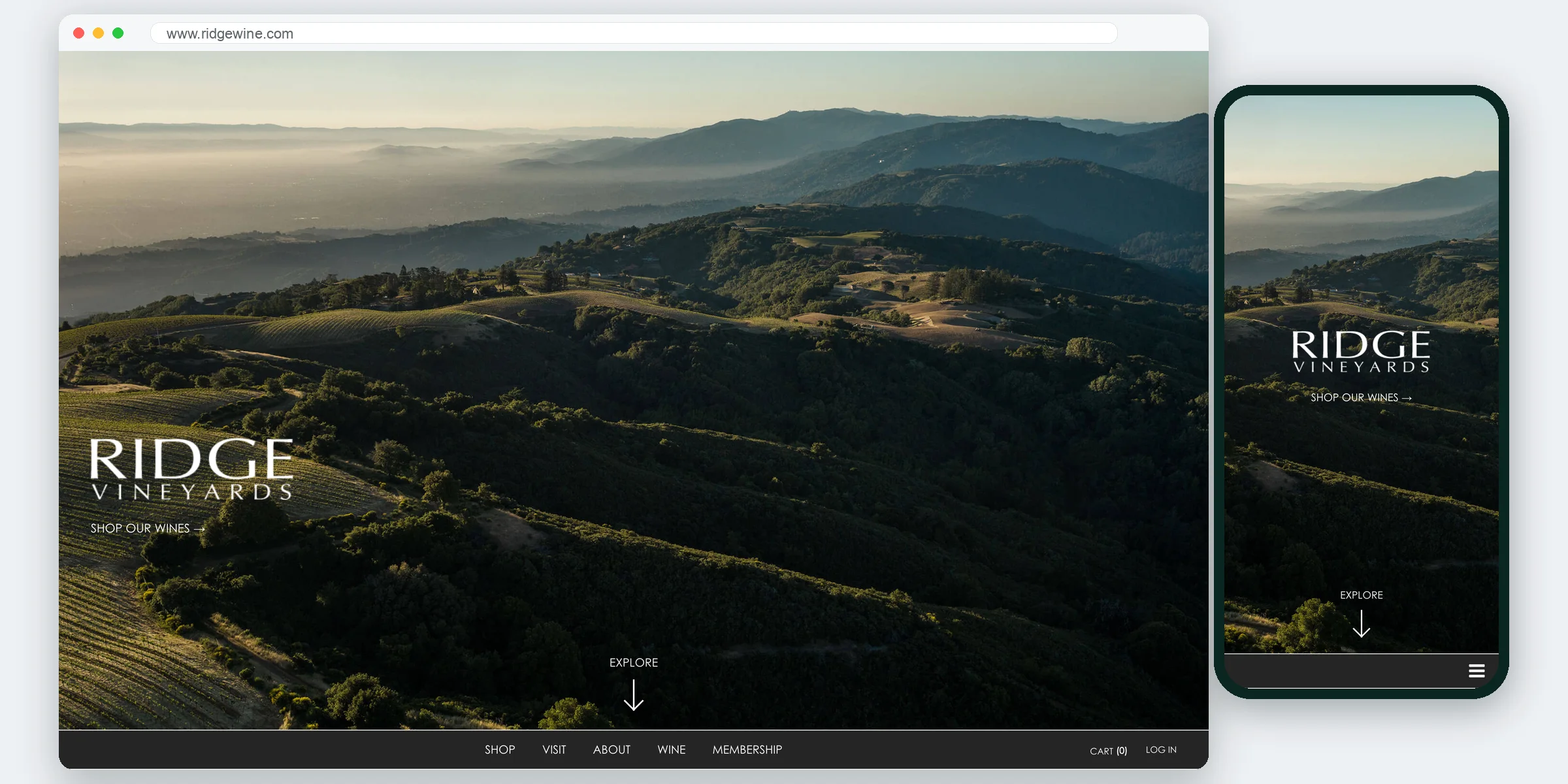The width and height of the screenshot is (1568, 784).
Task: Click the LOG IN link
Action: [x=1161, y=749]
